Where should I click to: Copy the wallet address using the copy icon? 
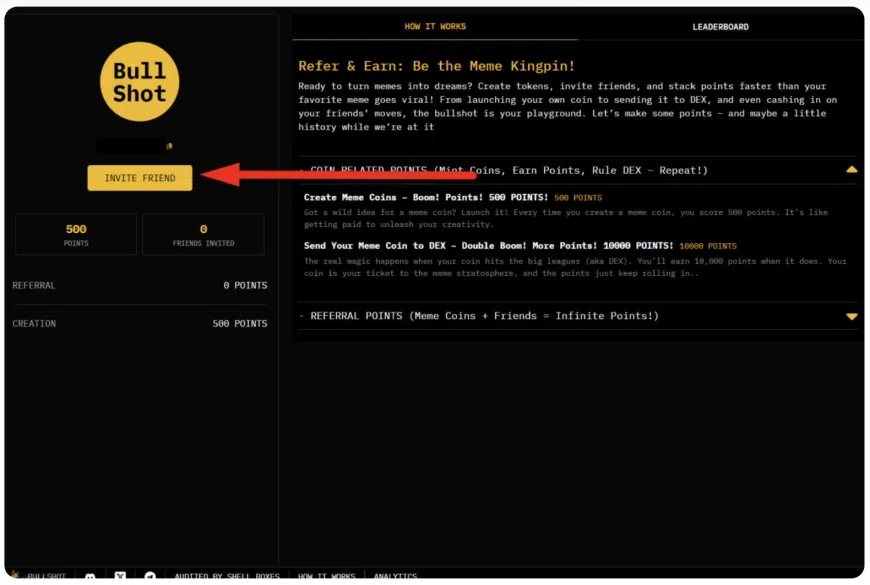tap(169, 146)
